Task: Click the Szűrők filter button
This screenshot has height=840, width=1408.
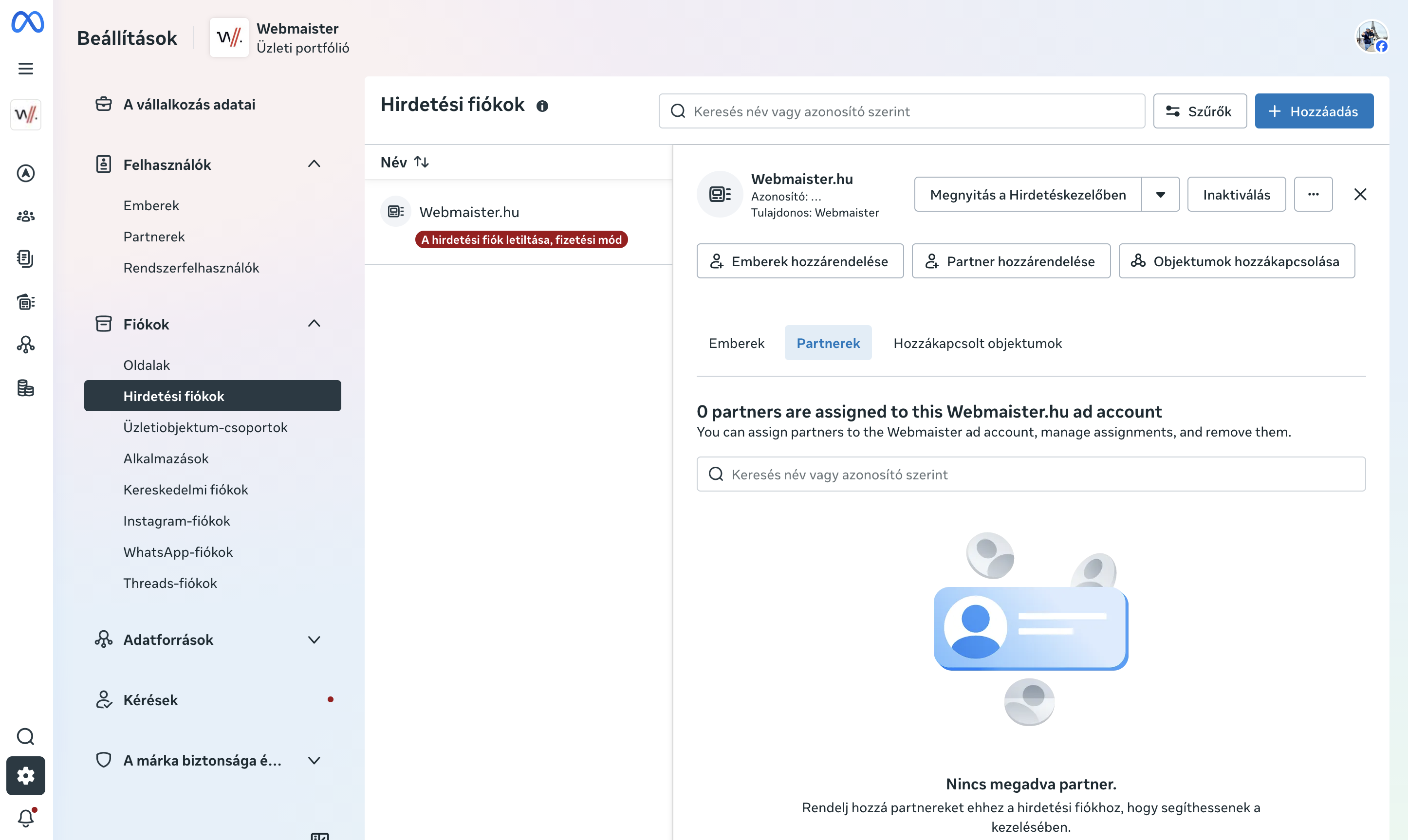Action: 1200,111
